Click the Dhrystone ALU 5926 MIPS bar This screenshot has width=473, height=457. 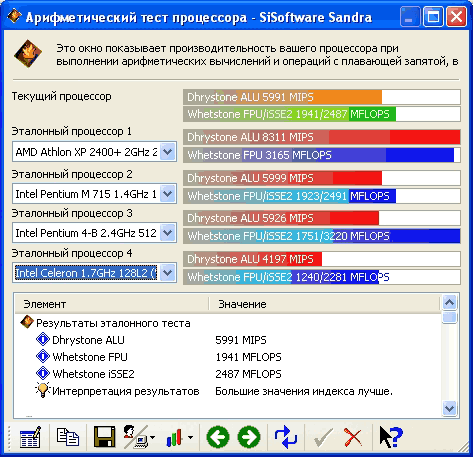coord(322,218)
